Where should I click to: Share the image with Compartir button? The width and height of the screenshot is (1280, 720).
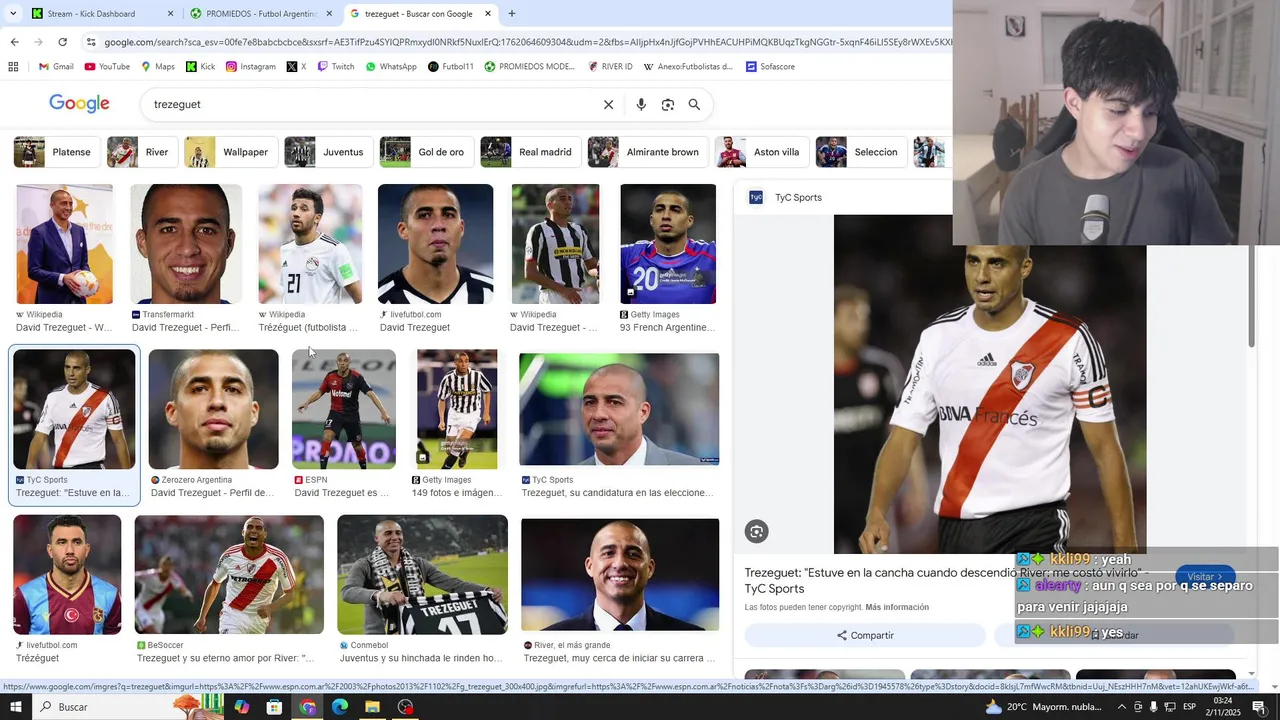tap(865, 635)
